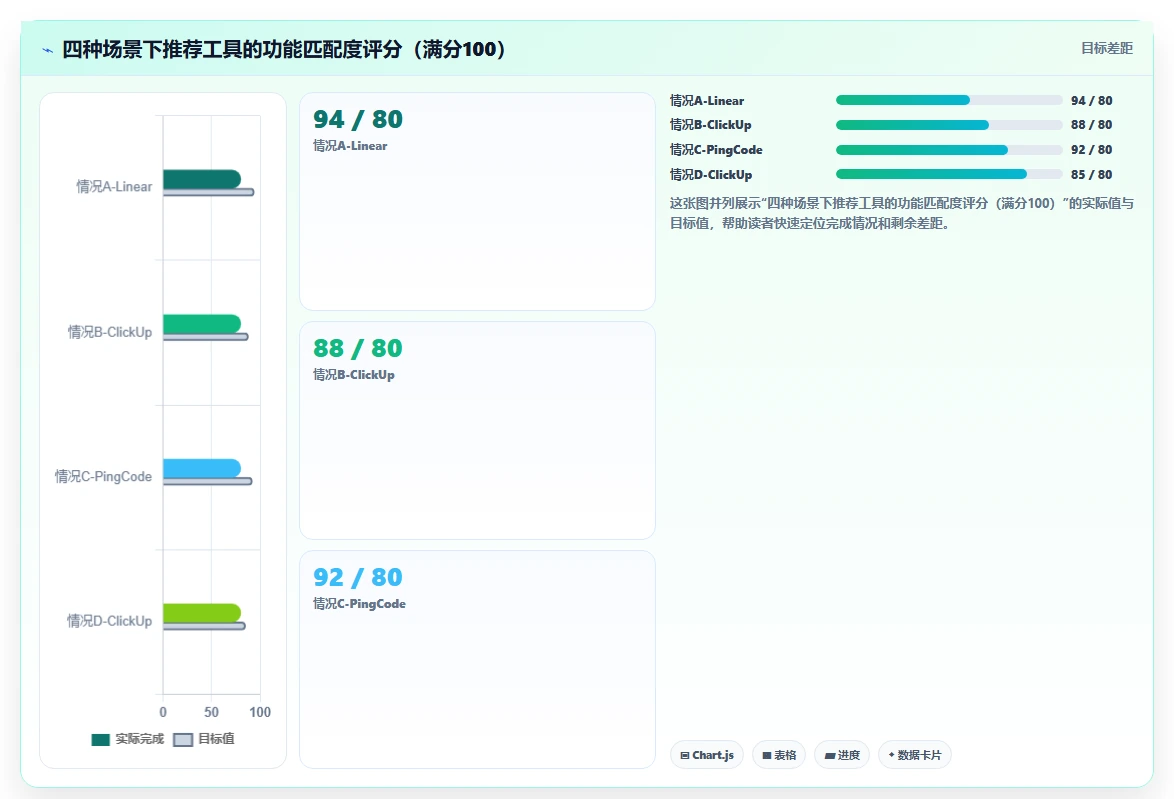Screen dimensions: 1174x799
Task: Click the 进度 tag
Action: pos(842,755)
